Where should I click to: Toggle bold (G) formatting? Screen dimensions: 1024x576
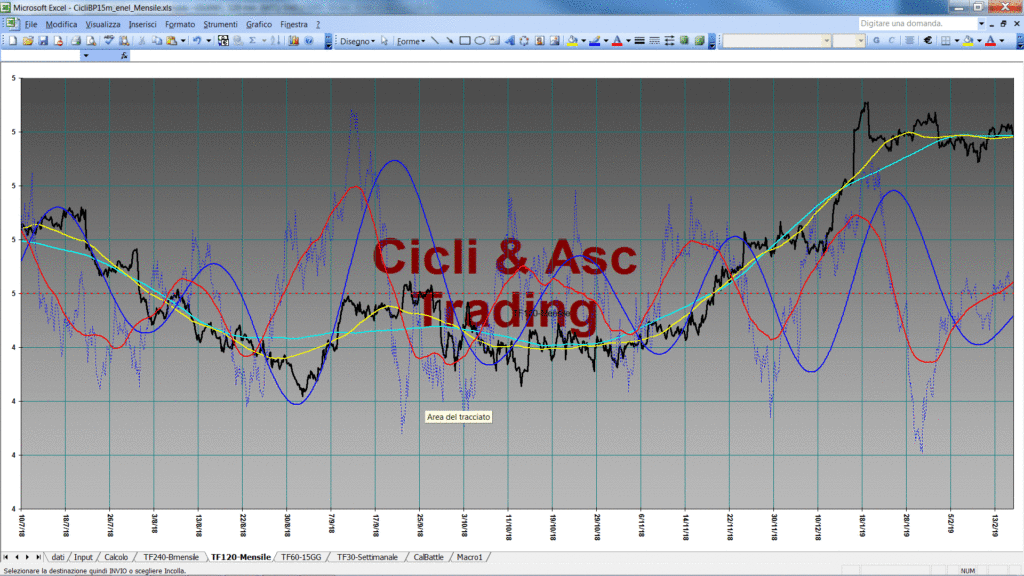coord(876,40)
